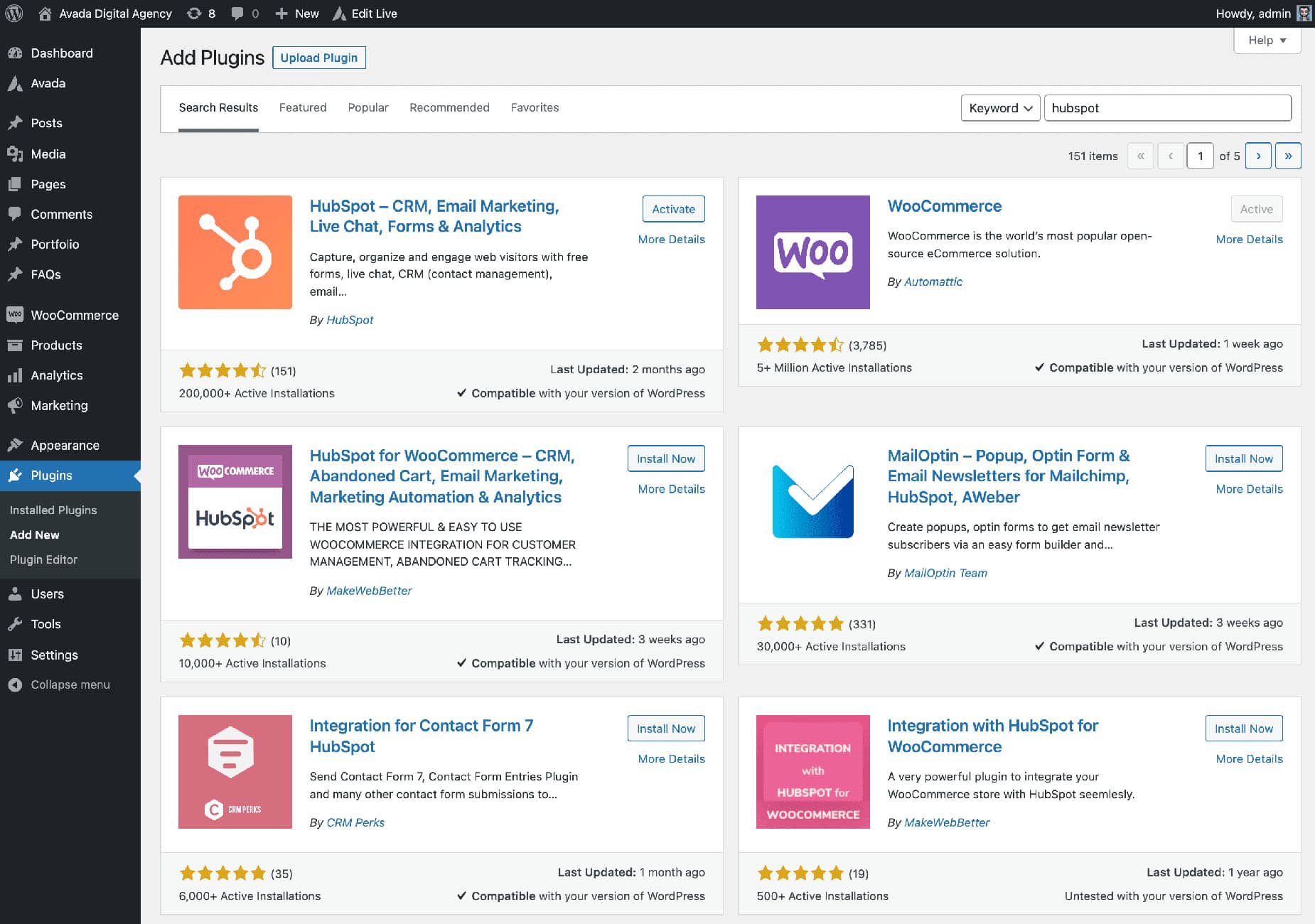Screen dimensions: 1315x924
Task: Install Integration for Contact Form 7 HubSpot
Action: click(666, 729)
